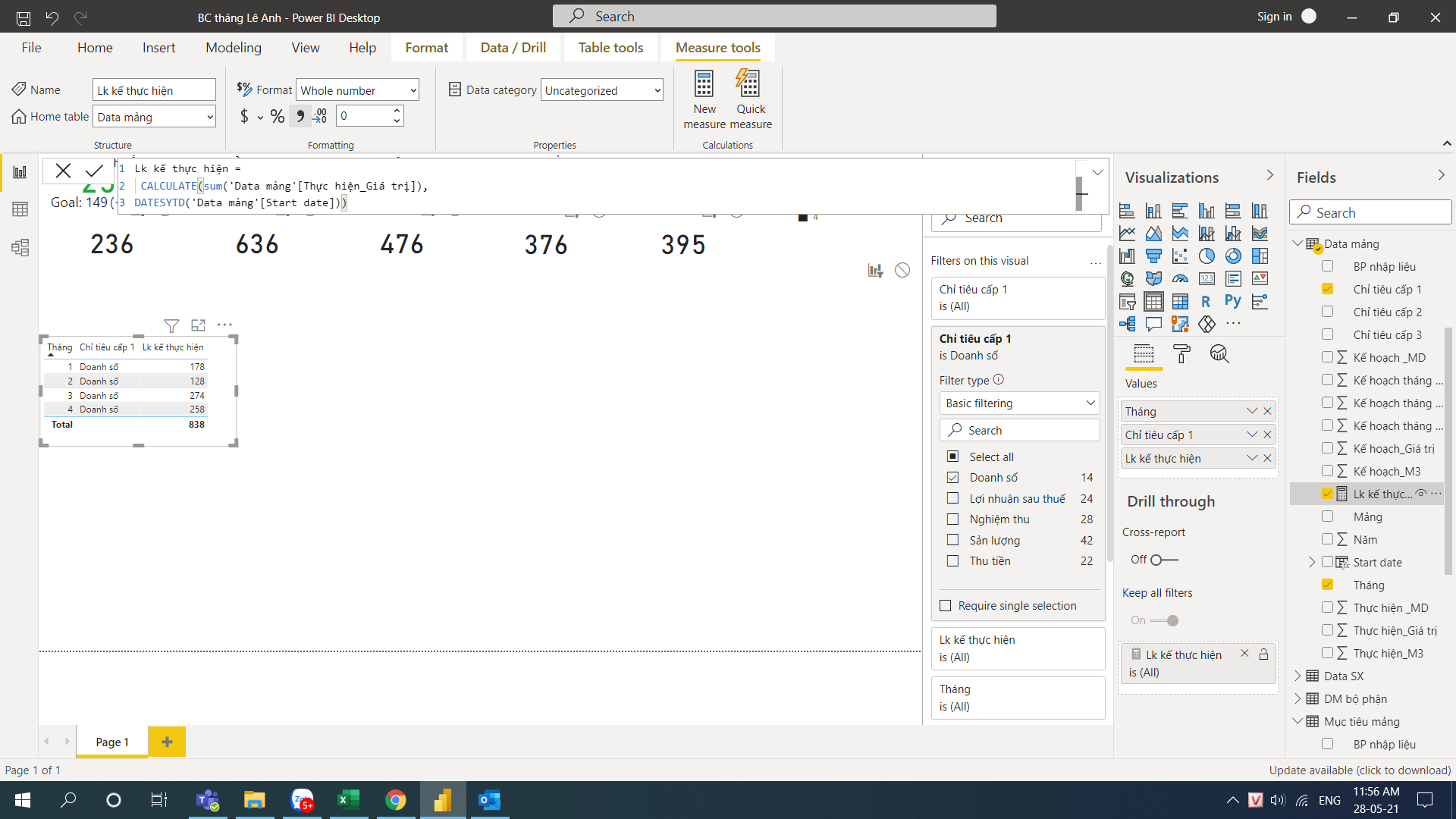Check the Nghiệm thu filter value
This screenshot has height=819, width=1456.
[952, 519]
